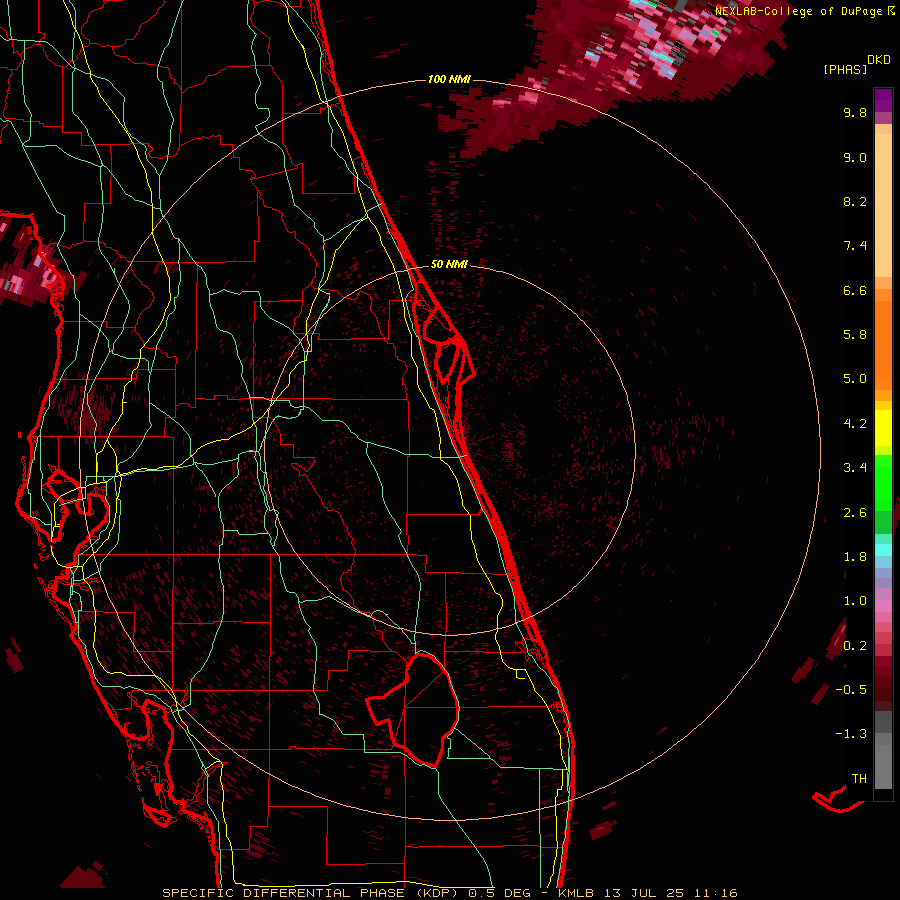Click the 9.8 legend value

[x=855, y=112]
